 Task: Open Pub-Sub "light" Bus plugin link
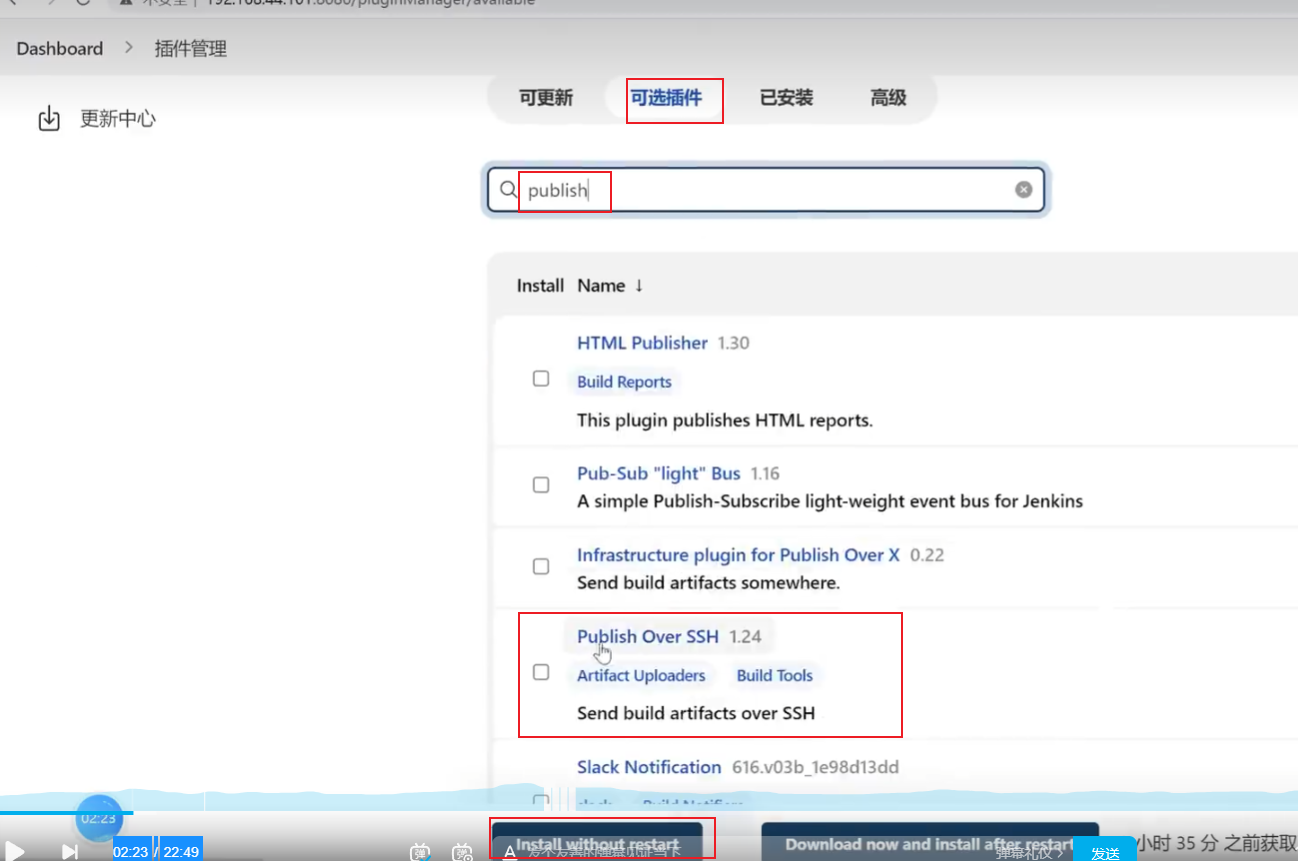tap(659, 474)
